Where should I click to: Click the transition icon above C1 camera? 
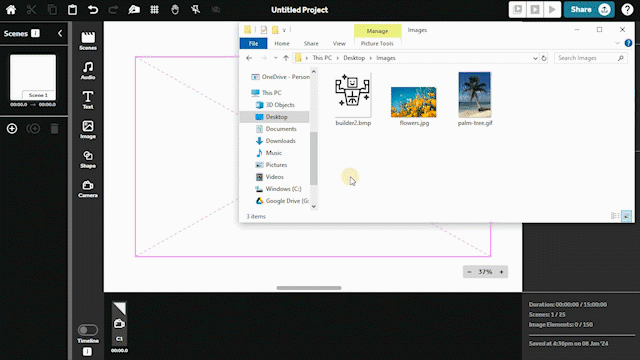pos(120,308)
